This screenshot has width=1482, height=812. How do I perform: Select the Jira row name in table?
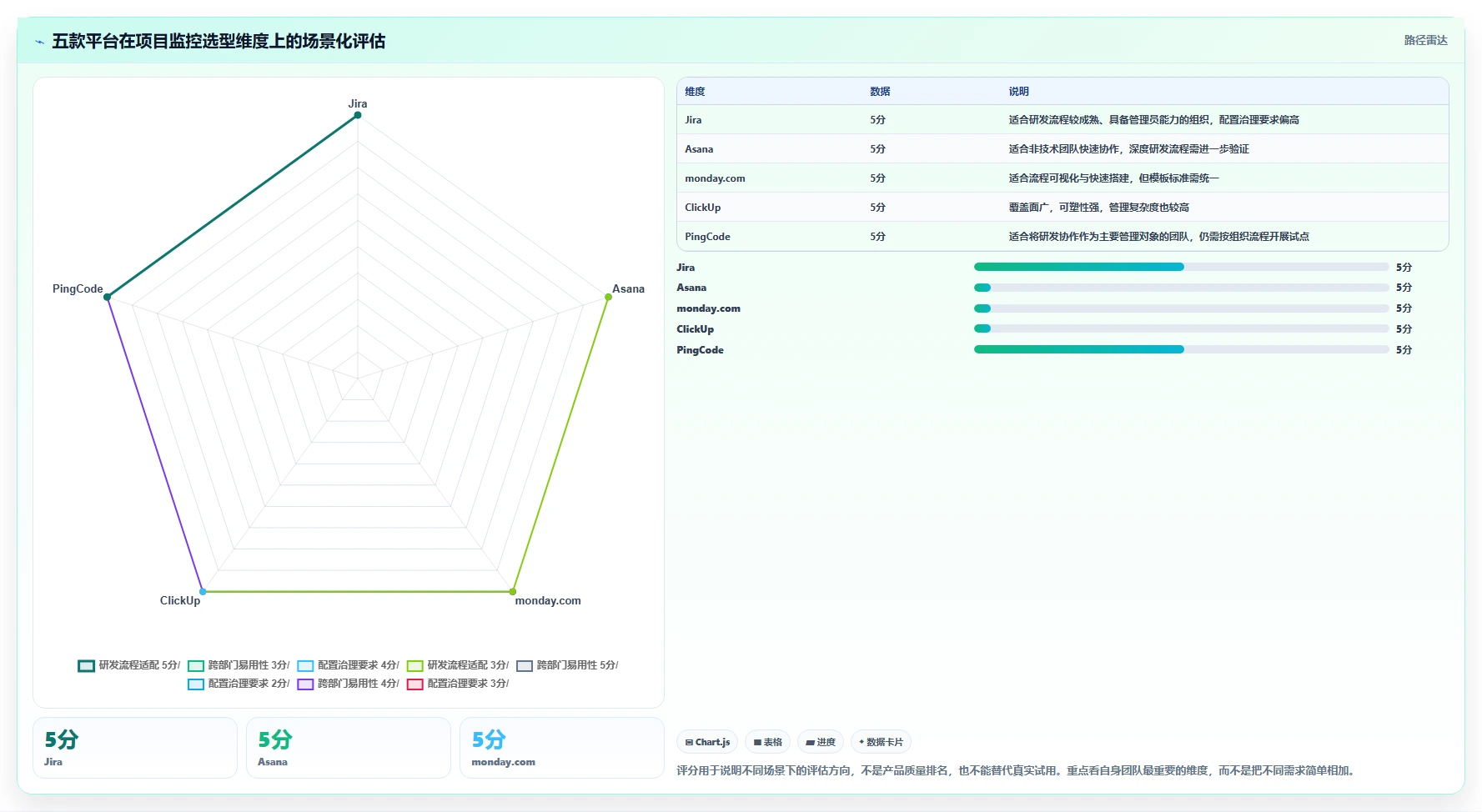point(693,120)
